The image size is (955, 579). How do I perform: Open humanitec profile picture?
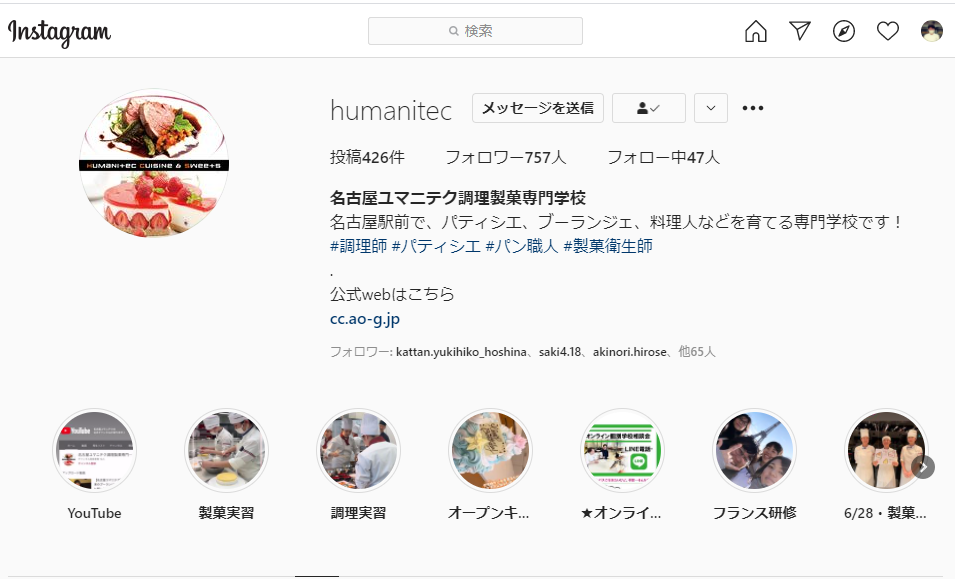(154, 163)
